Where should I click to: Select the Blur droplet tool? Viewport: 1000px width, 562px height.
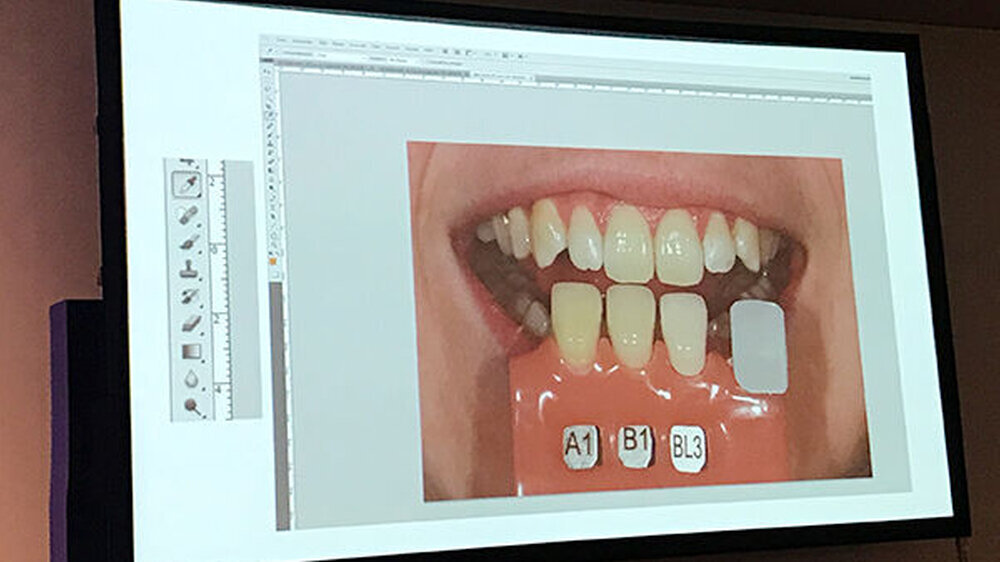(191, 378)
